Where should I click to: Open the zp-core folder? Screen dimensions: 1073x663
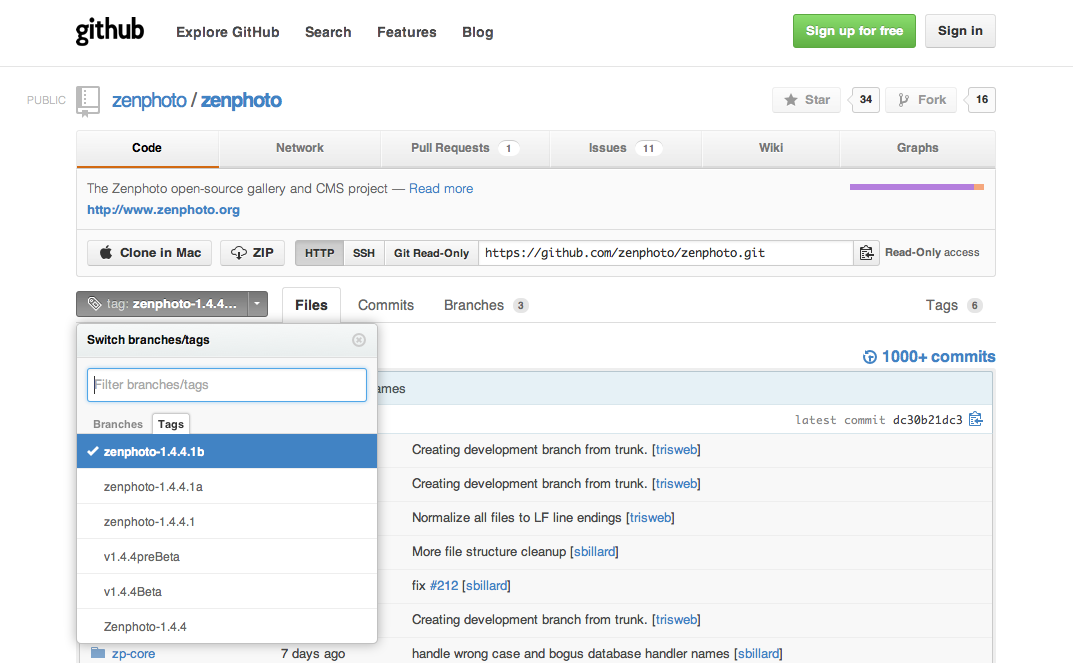(132, 654)
